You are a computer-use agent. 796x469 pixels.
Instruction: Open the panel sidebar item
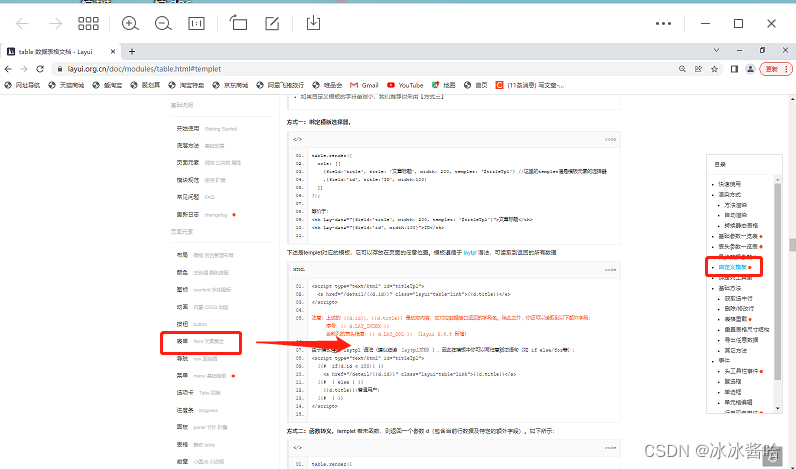(202, 427)
